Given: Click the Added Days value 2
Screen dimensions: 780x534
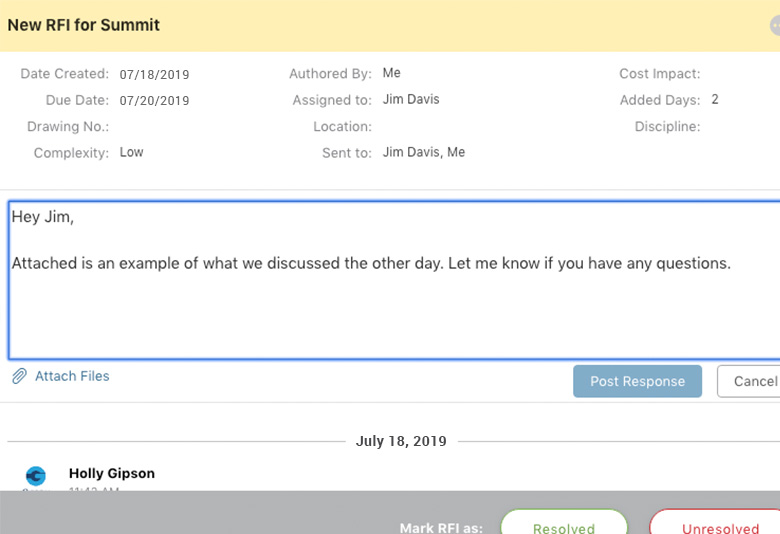Looking at the screenshot, I should [715, 100].
